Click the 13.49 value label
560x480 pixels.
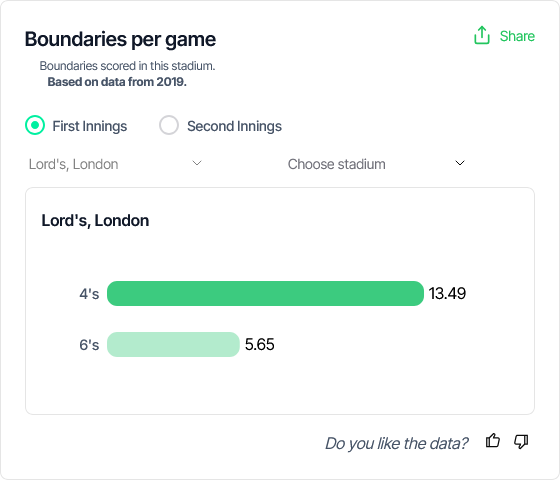[447, 294]
